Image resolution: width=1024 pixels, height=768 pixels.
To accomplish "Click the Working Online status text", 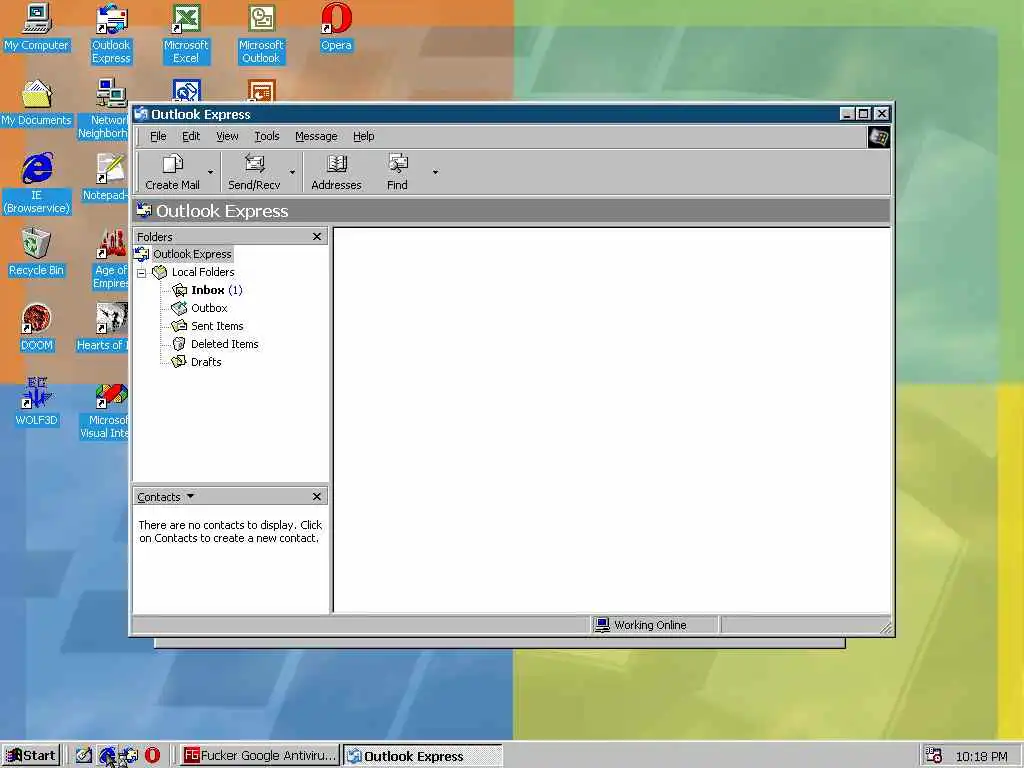I will coord(650,625).
